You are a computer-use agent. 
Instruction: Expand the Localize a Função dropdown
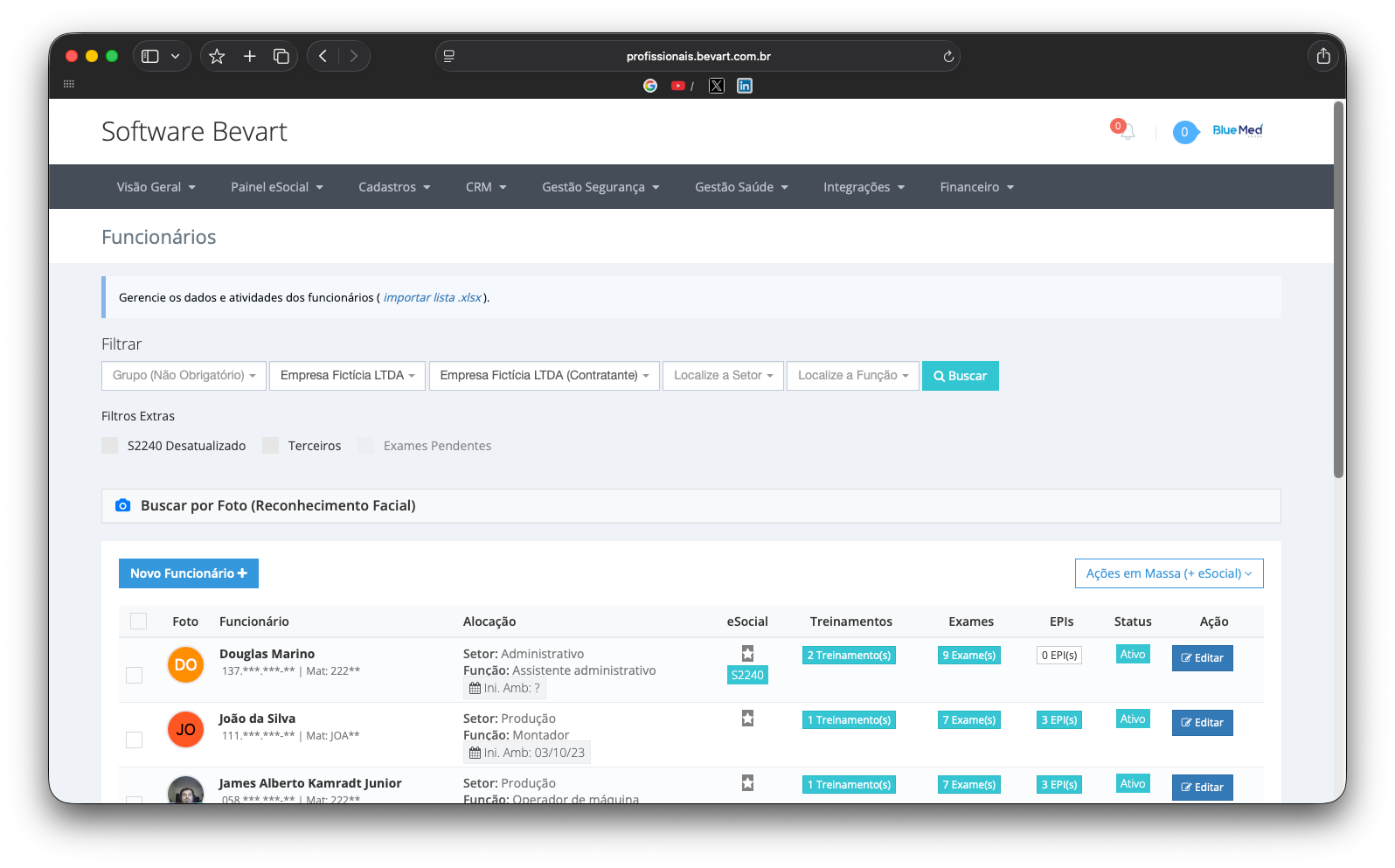coord(852,376)
